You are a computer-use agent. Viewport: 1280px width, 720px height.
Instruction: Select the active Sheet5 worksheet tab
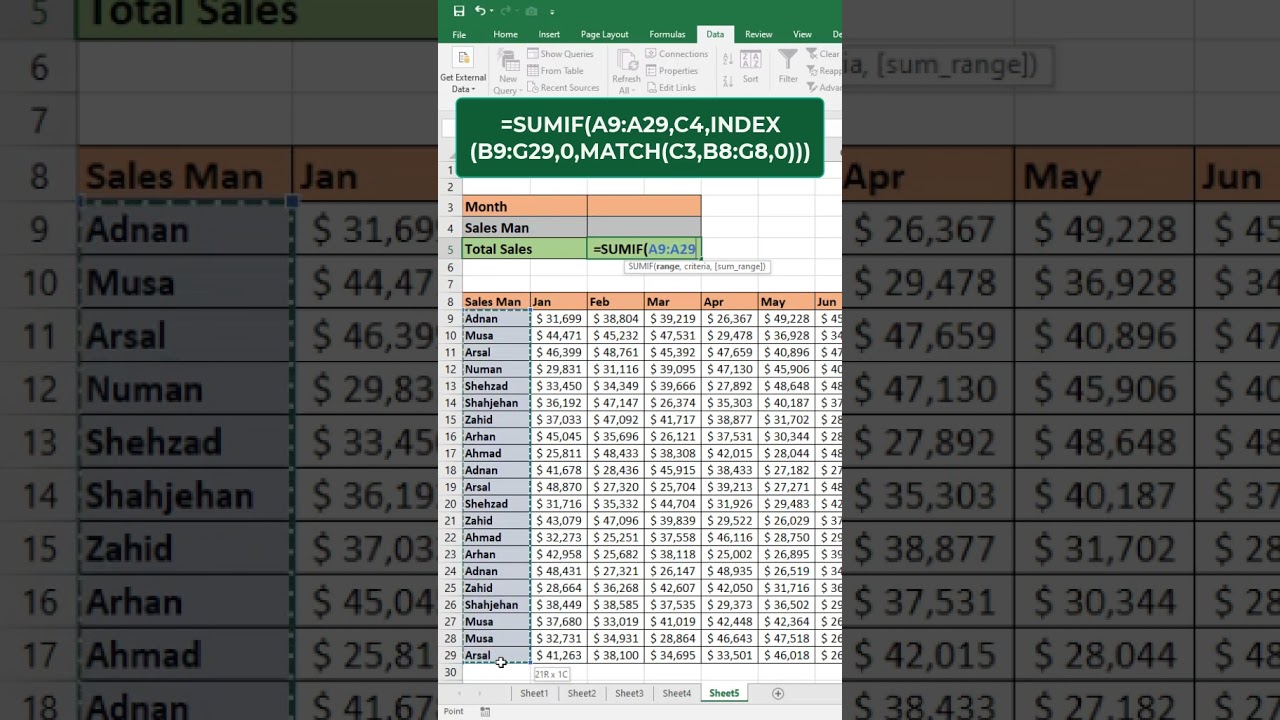click(724, 693)
